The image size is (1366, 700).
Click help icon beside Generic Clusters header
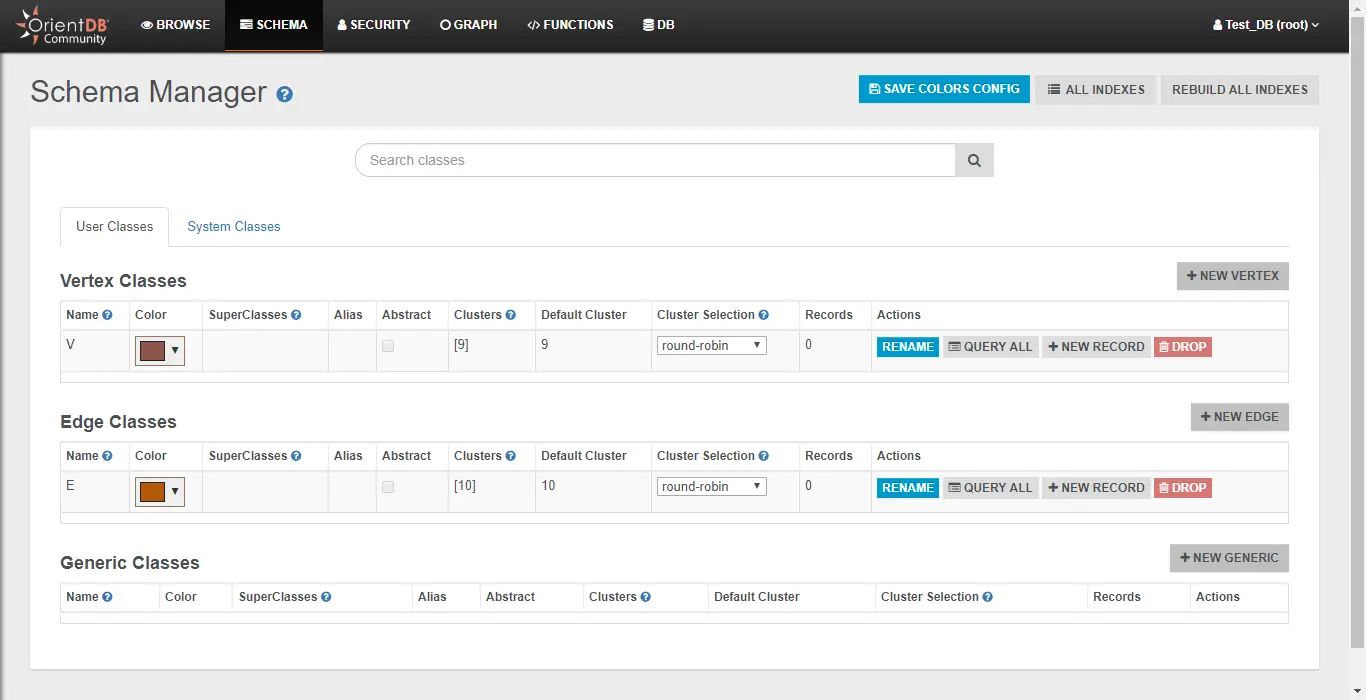[646, 597]
